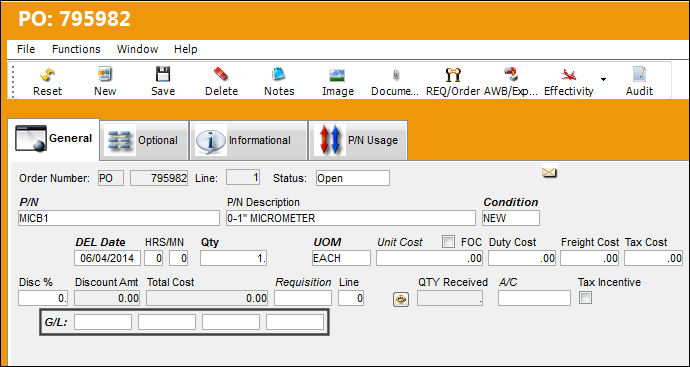The height and width of the screenshot is (367, 690).
Task: Switch to the P/N Usage tab
Action: pos(358,140)
